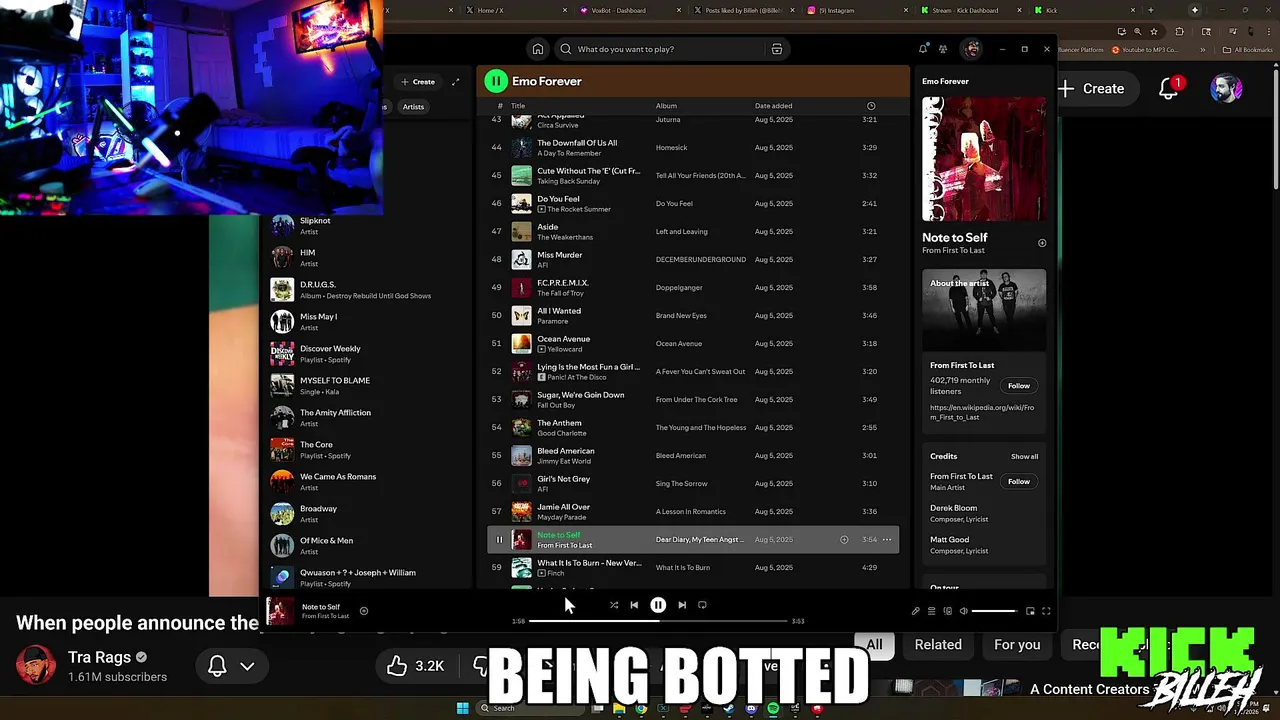
Task: Sort tracks by Date added header
Action: click(x=774, y=106)
